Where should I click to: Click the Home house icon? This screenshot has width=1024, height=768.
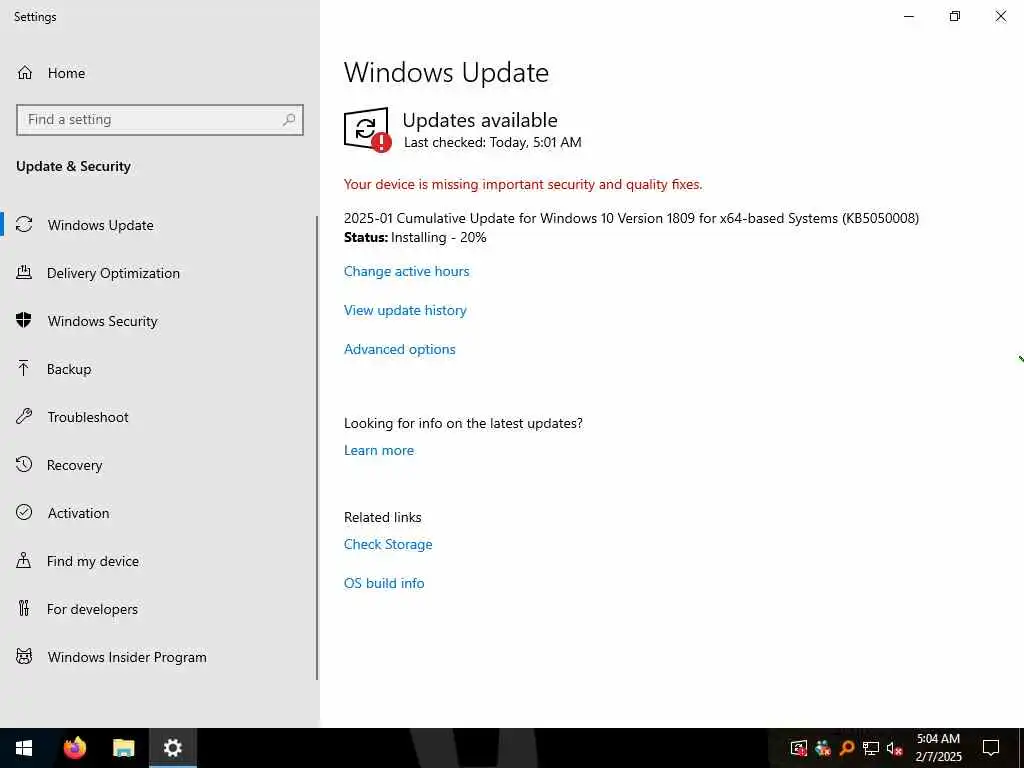tap(25, 72)
